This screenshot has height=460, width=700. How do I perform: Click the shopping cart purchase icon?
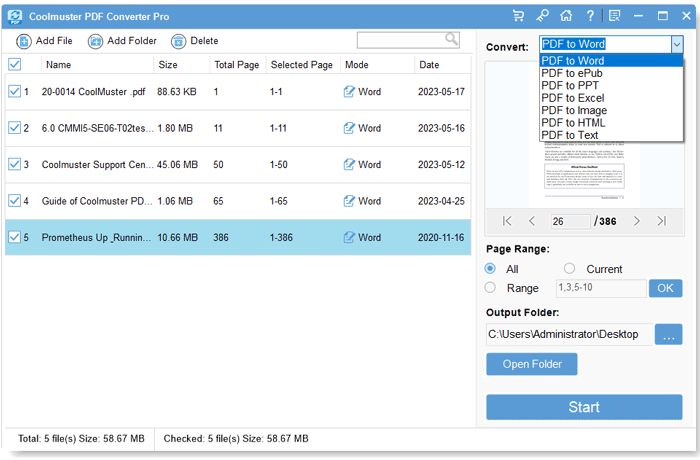pyautogui.click(x=518, y=16)
